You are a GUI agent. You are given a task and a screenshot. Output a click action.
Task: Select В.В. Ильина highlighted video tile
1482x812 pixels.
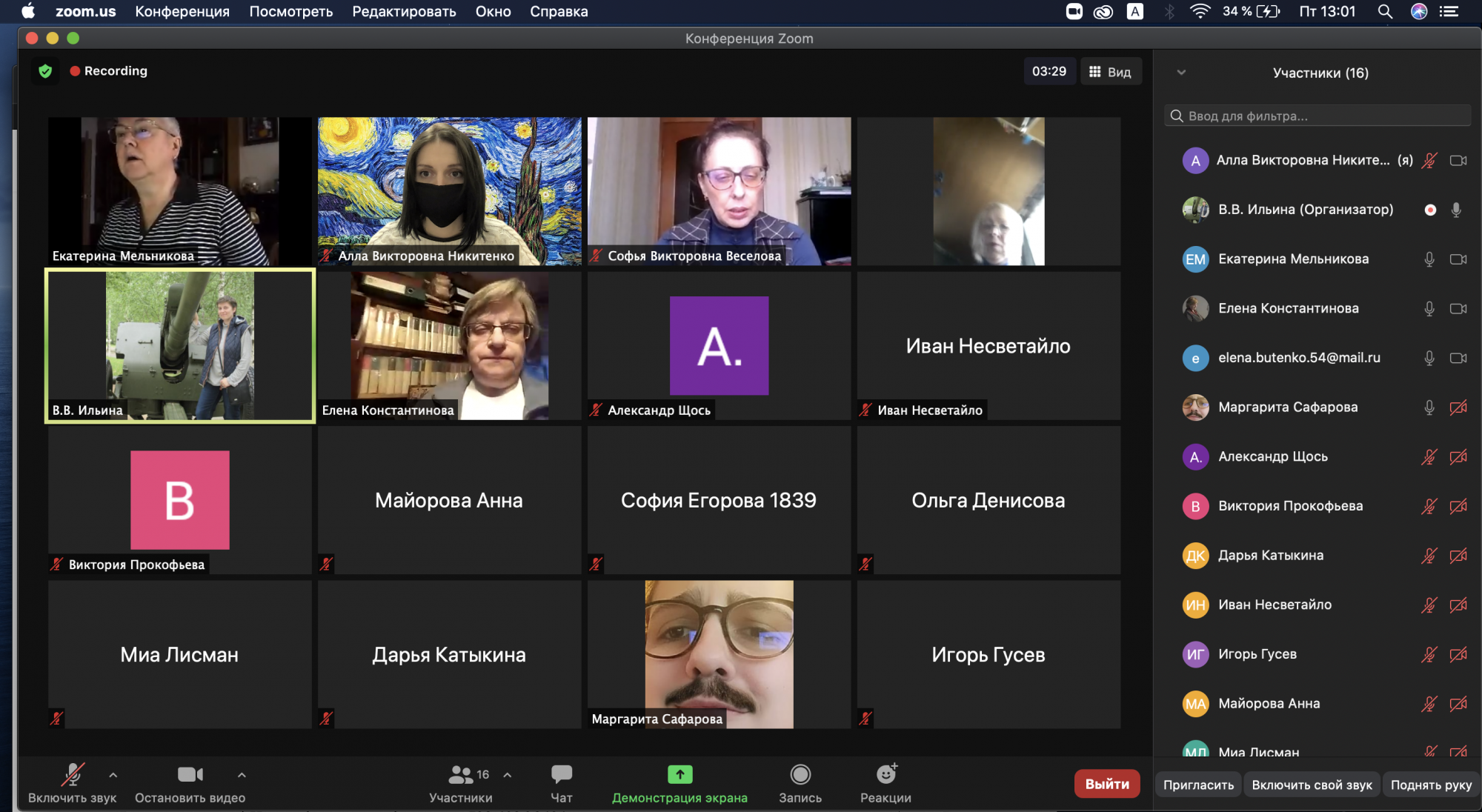click(180, 346)
